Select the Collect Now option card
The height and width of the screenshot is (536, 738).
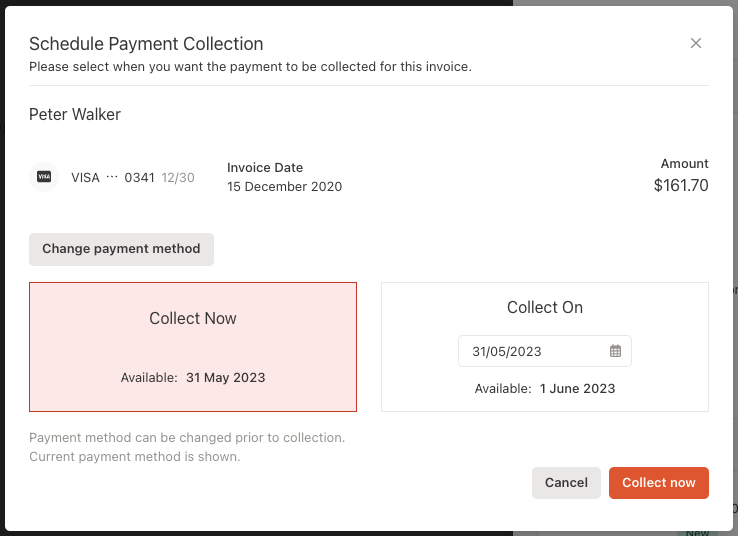(193, 347)
